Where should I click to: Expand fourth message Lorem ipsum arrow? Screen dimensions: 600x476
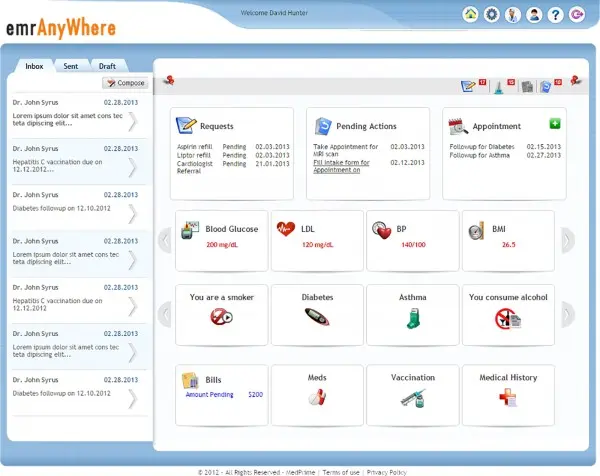[x=132, y=260]
